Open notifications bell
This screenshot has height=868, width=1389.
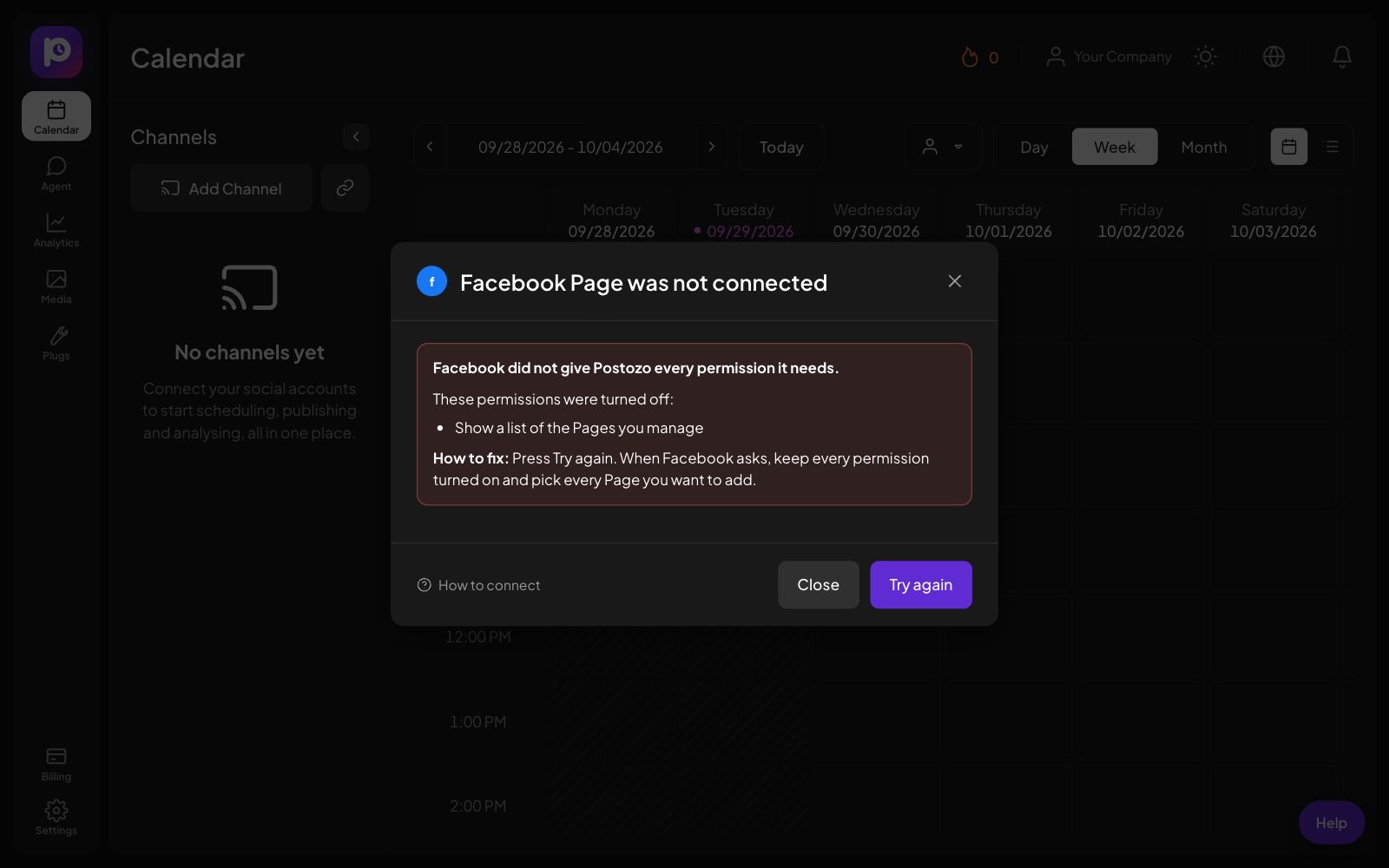coord(1342,56)
